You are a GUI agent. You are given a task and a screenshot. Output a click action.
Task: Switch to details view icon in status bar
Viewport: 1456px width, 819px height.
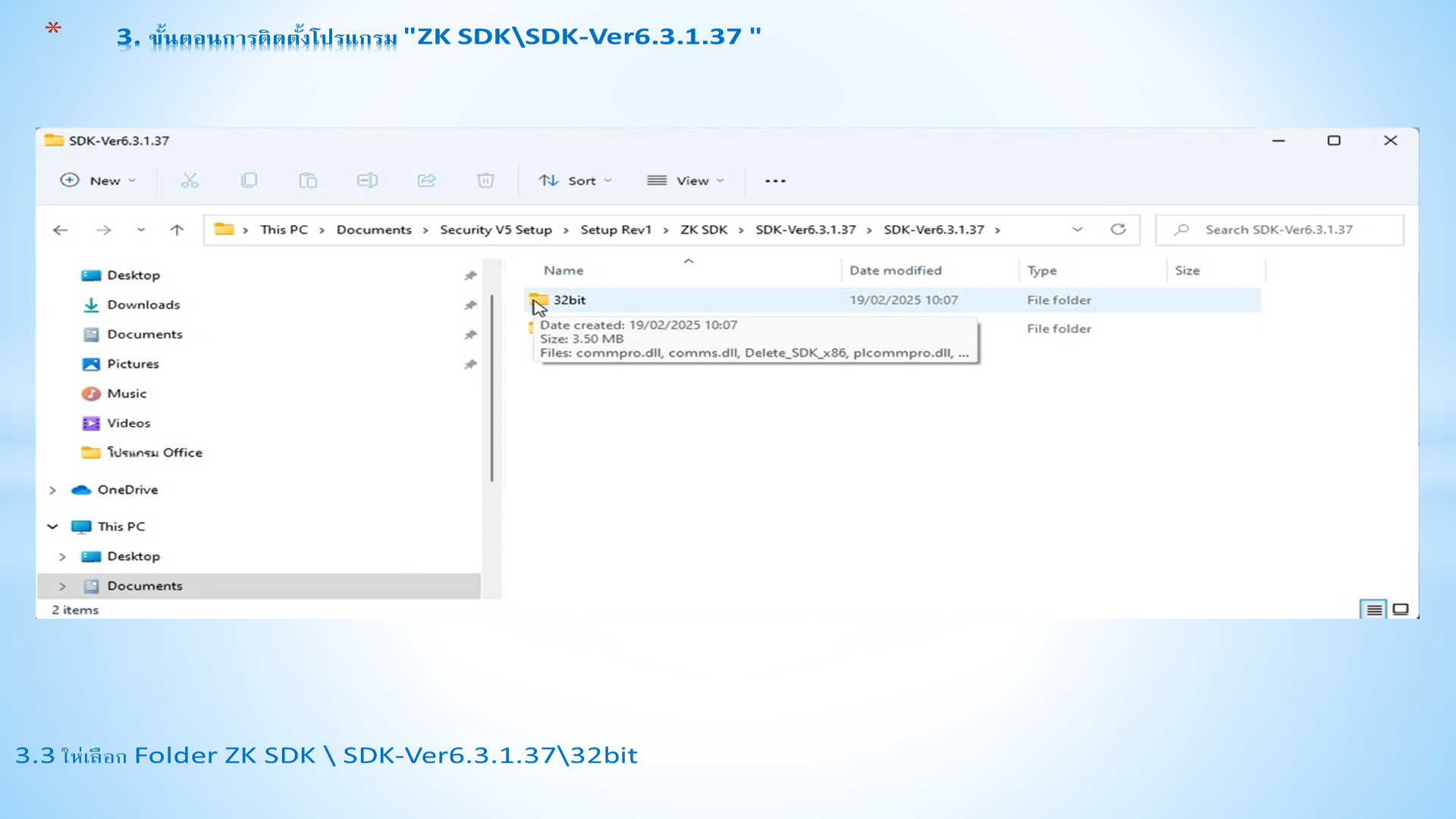1374,610
